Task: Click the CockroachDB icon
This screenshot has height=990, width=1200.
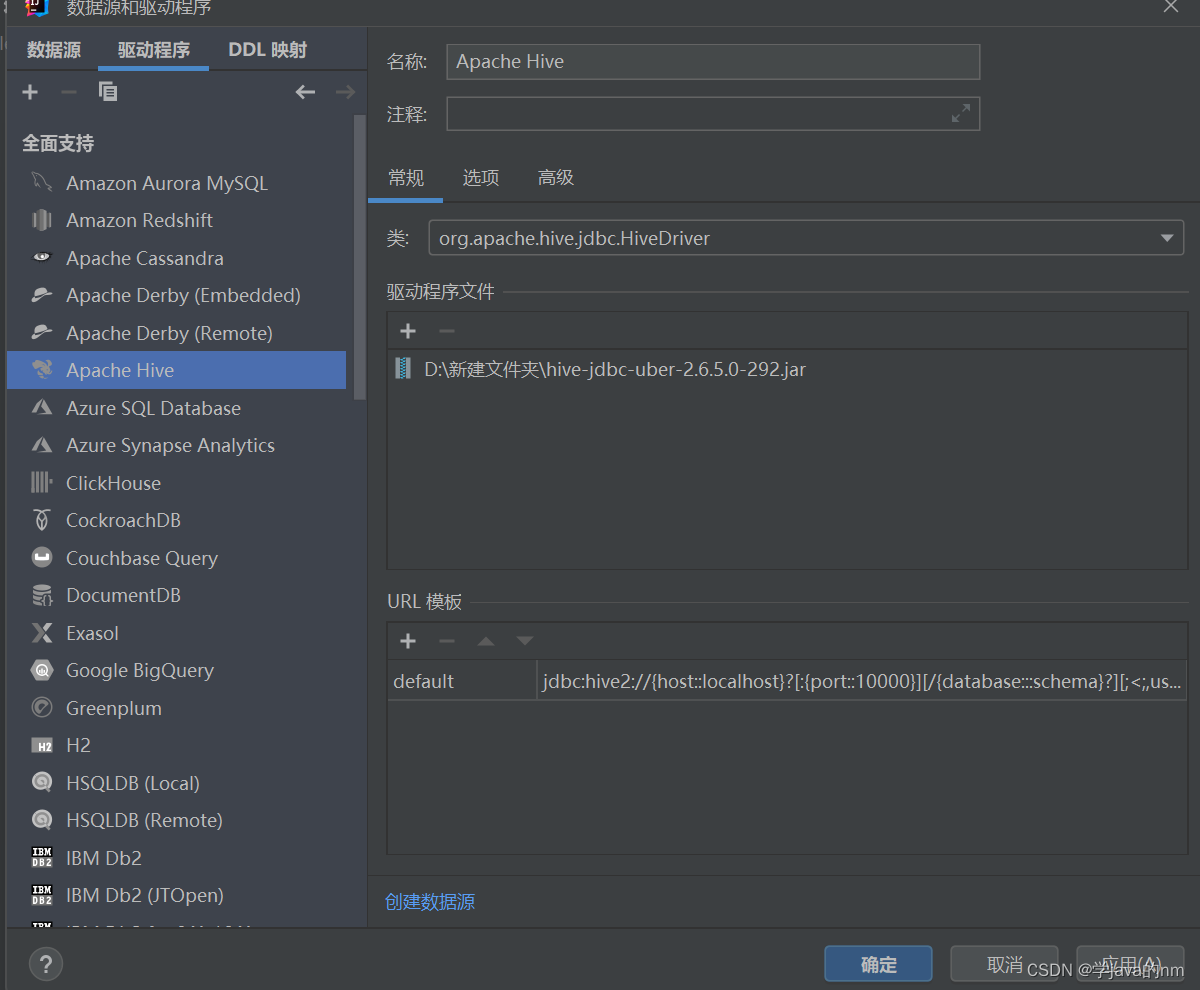Action: 41,520
